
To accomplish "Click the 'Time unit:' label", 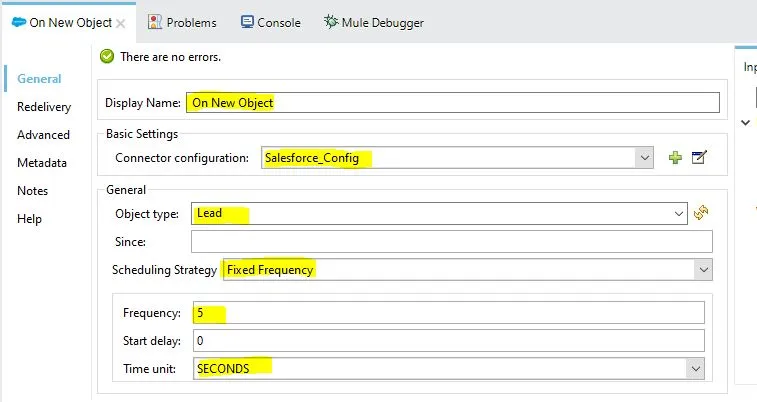I will (x=150, y=369).
